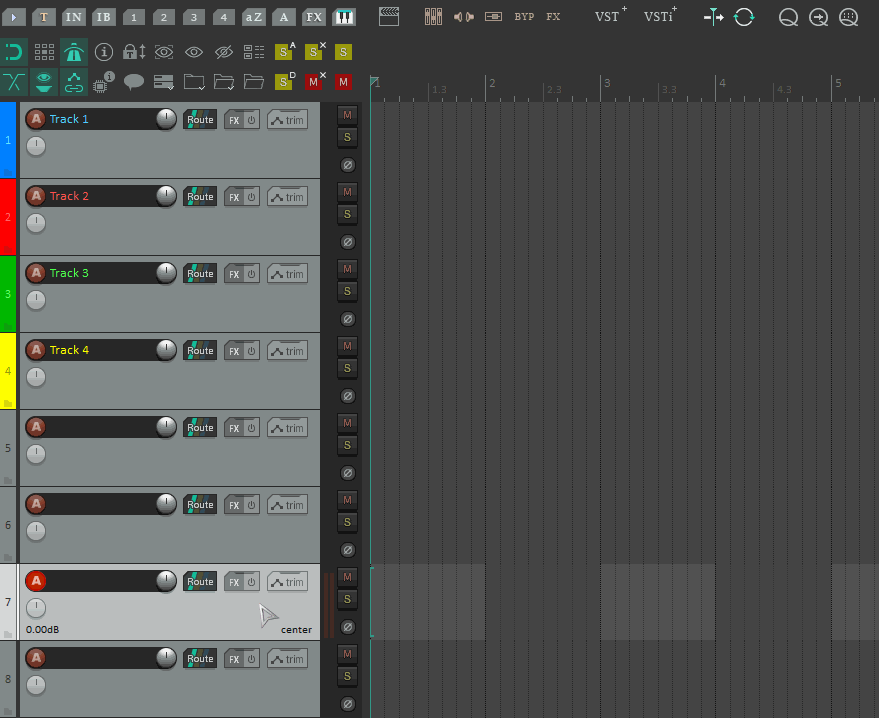Click the crossed-out eye icon

tap(224, 53)
